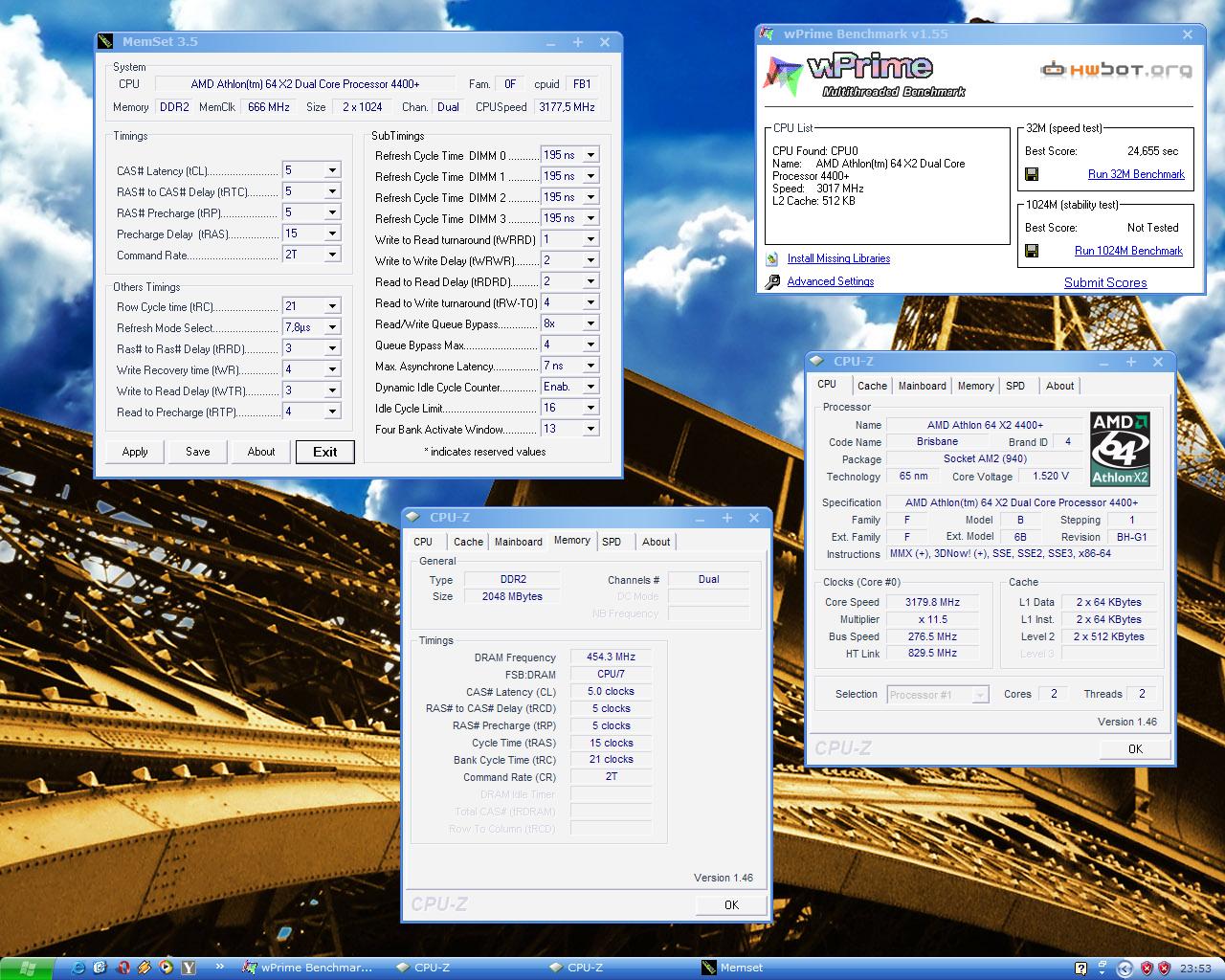Viewport: 1225px width, 980px height.
Task: Open the Memory tab in the CPU-Z CPU window
Action: [975, 386]
